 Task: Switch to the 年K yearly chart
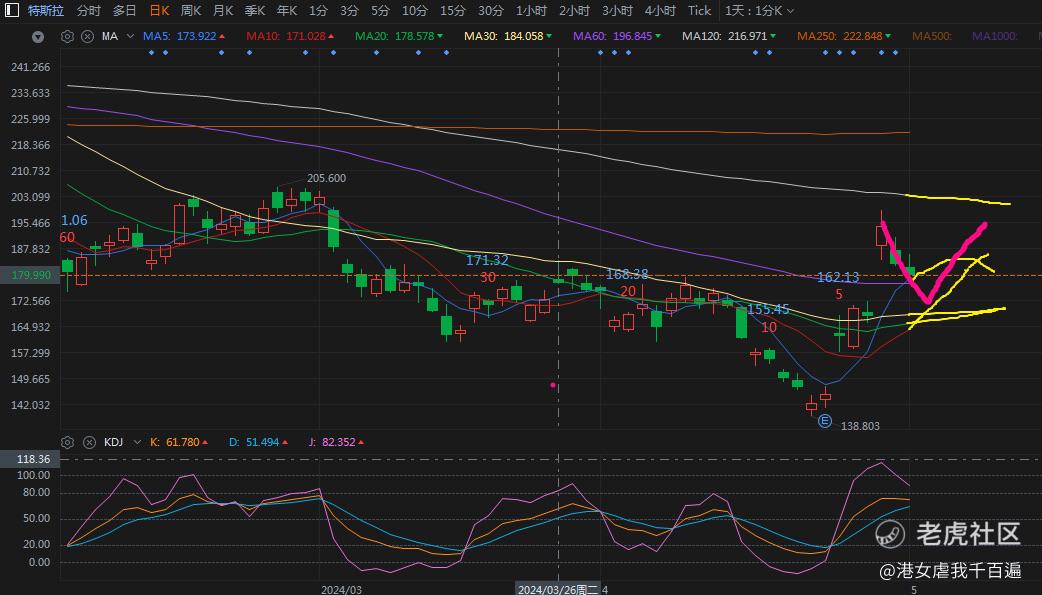[286, 11]
